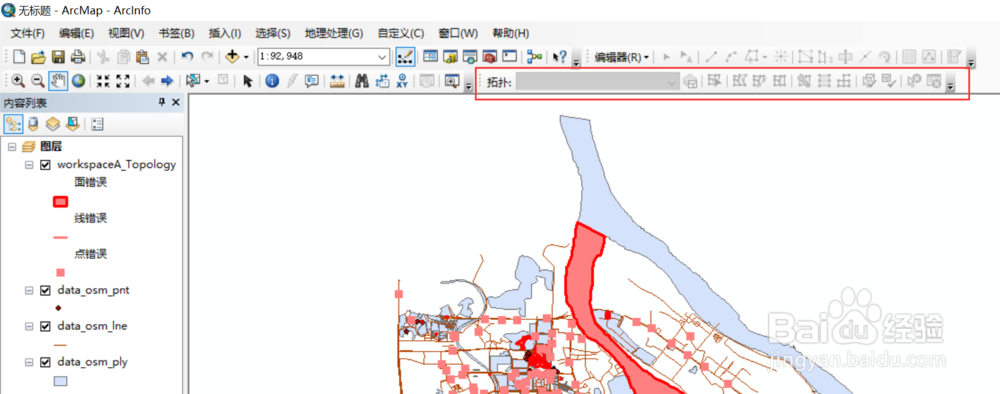
Task: Click the Go To XY tool
Action: (402, 81)
